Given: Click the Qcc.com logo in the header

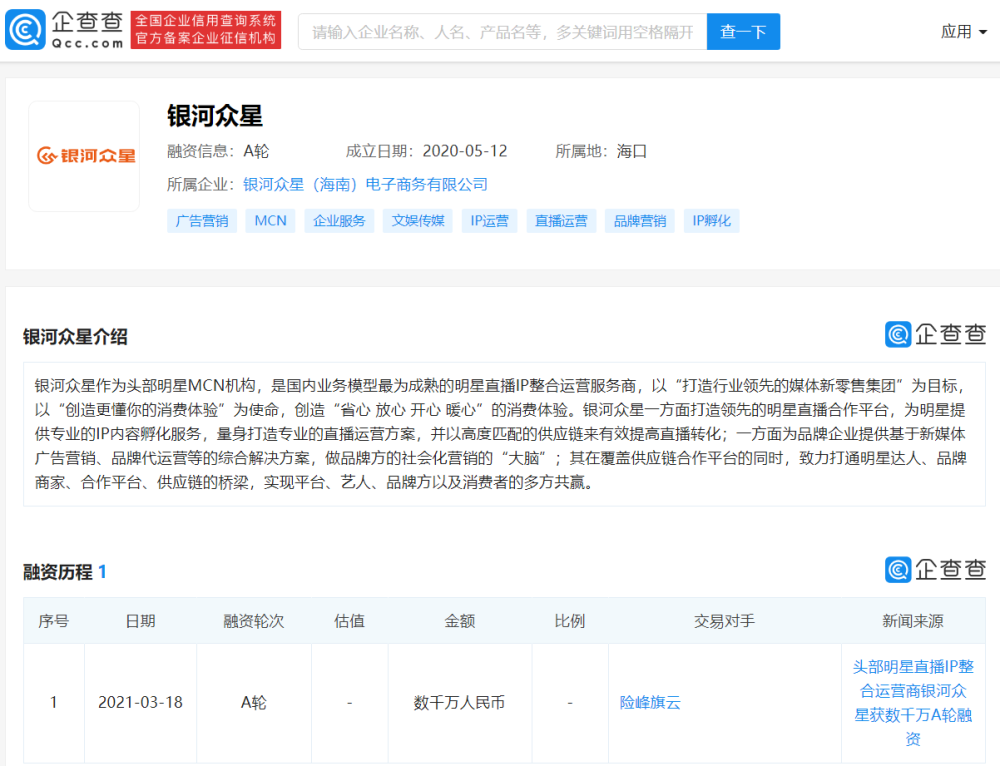Looking at the screenshot, I should 64,30.
